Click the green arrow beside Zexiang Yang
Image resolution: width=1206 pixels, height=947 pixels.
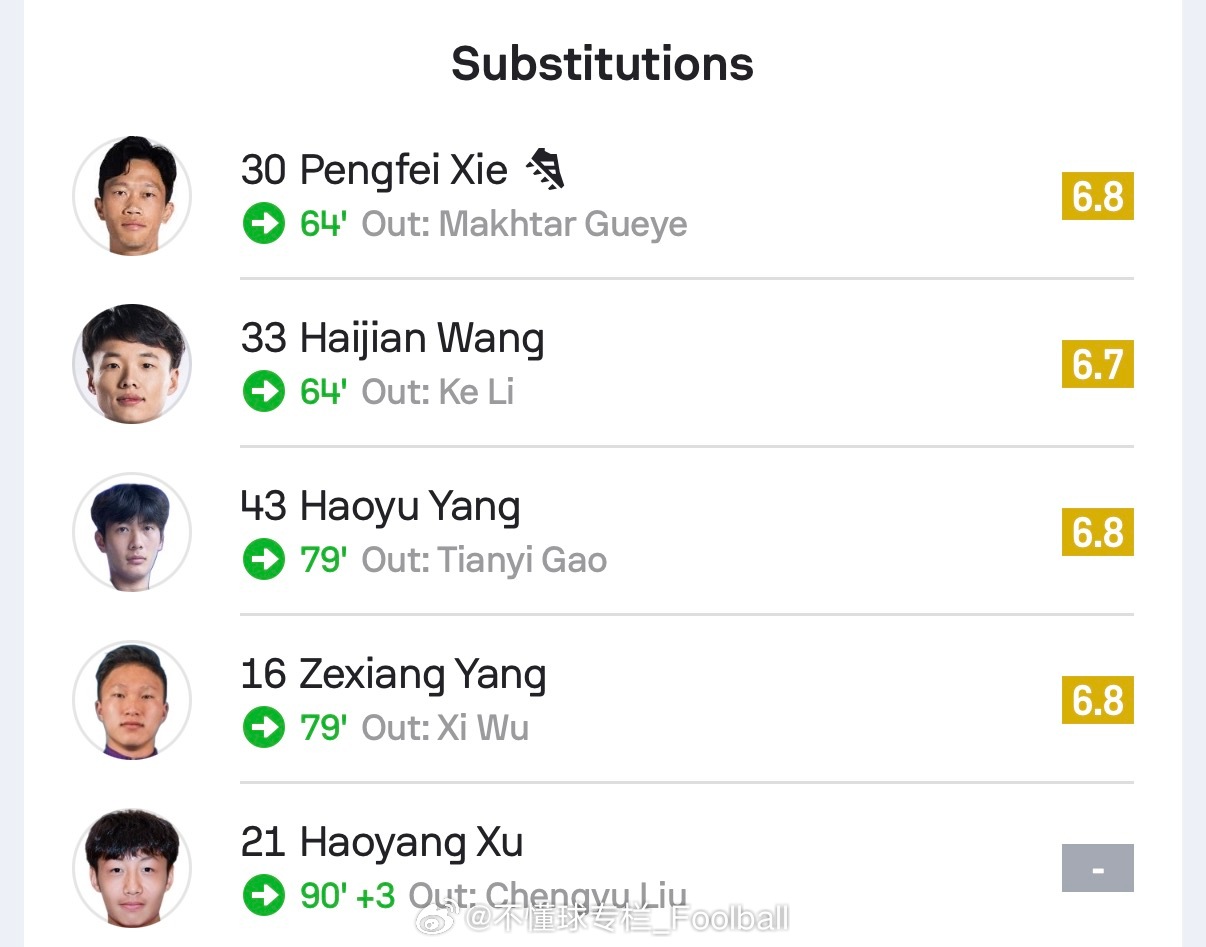point(263,728)
